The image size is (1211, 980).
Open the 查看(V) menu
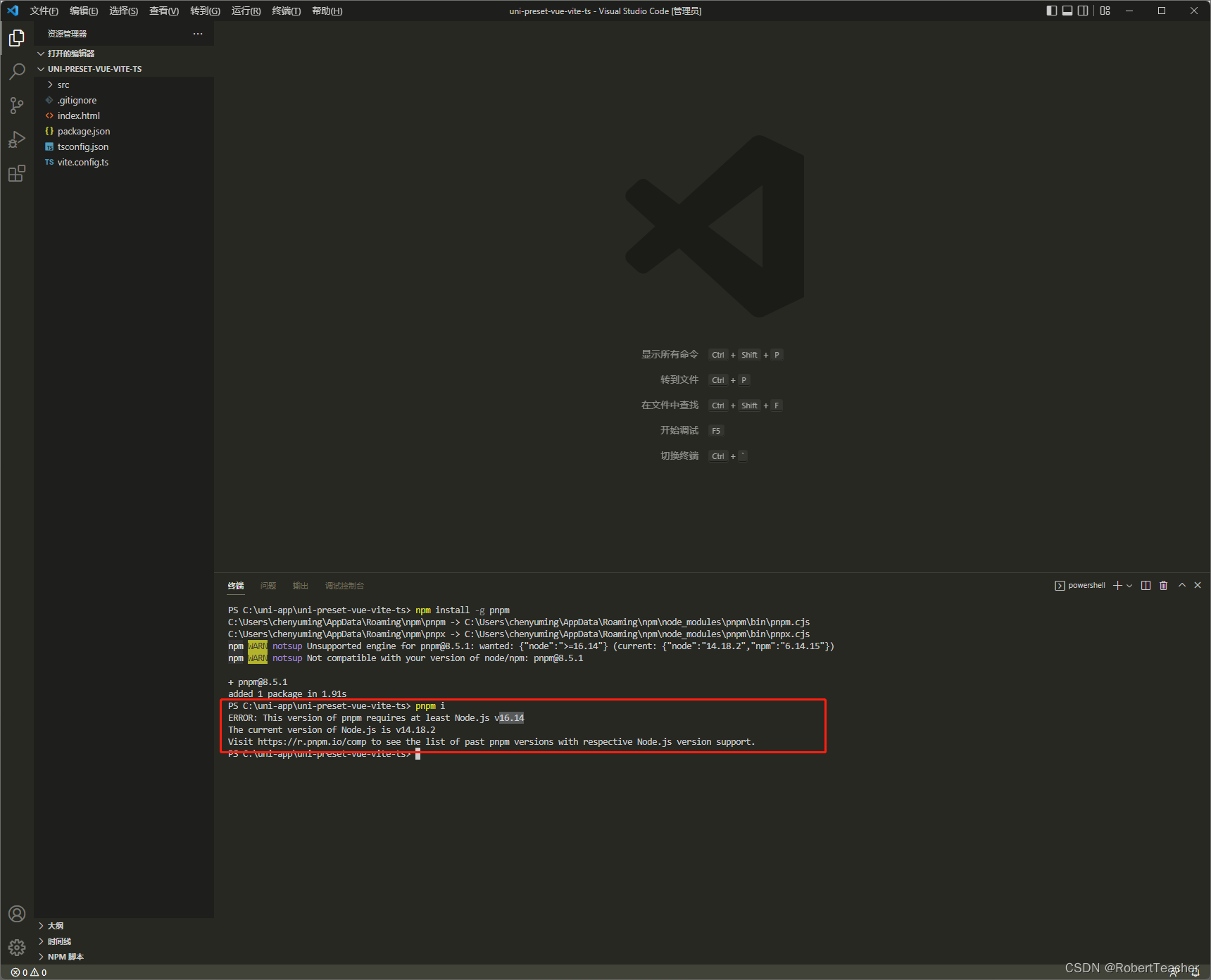coord(164,11)
